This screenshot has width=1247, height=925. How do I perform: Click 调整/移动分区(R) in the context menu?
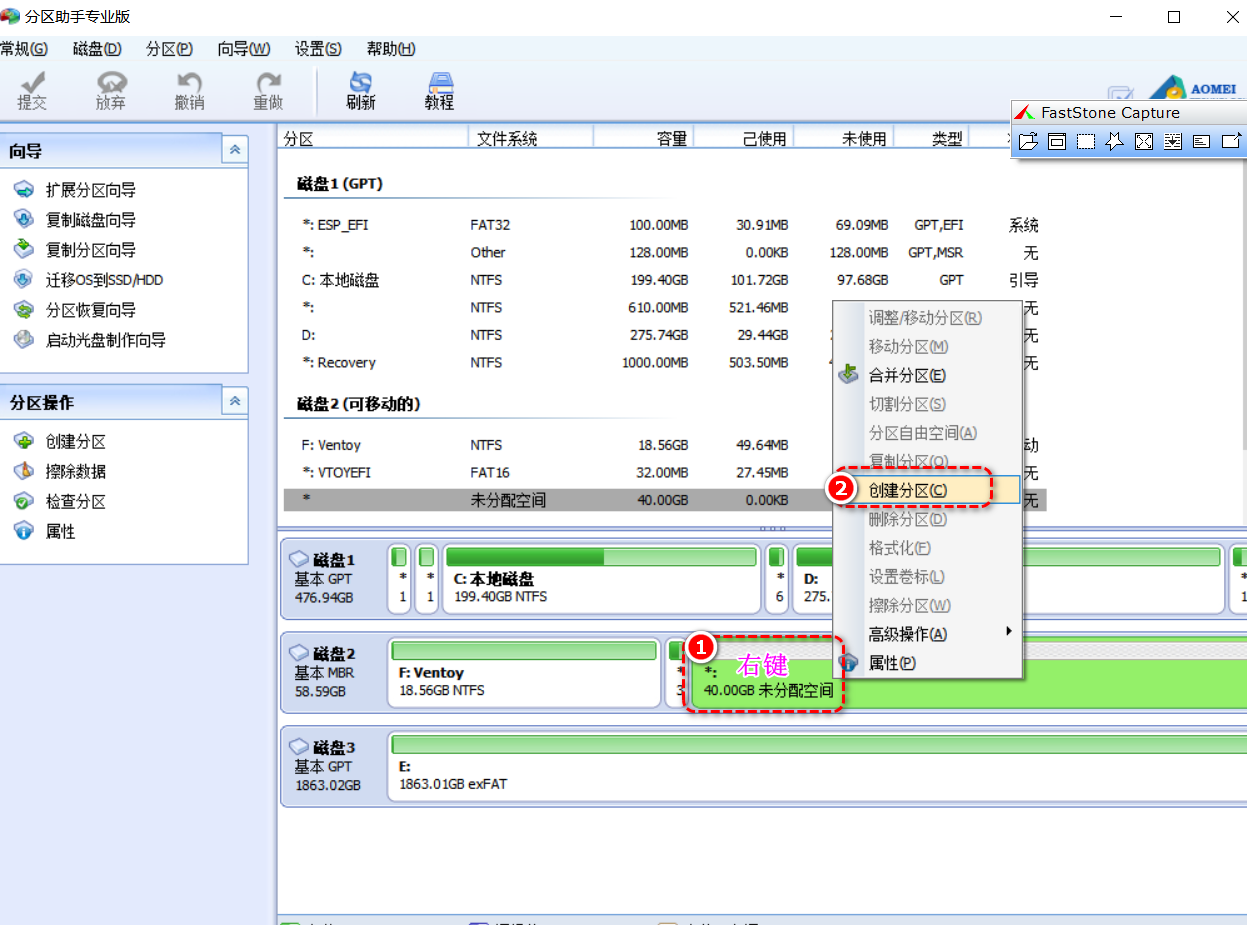pos(927,318)
